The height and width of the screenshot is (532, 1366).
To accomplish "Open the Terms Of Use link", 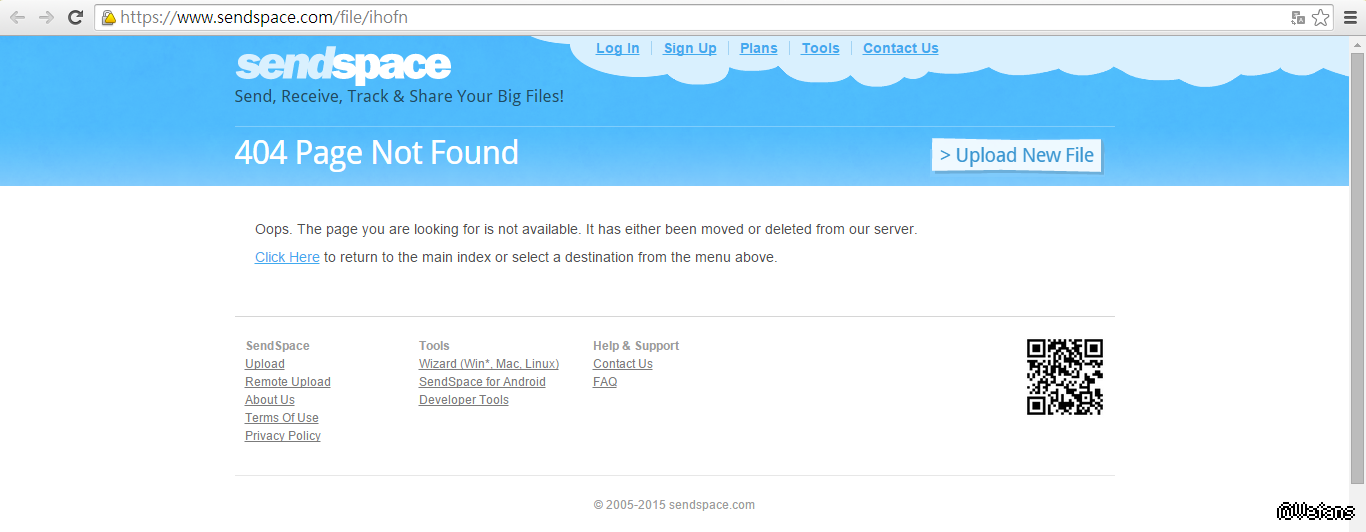I will [282, 418].
